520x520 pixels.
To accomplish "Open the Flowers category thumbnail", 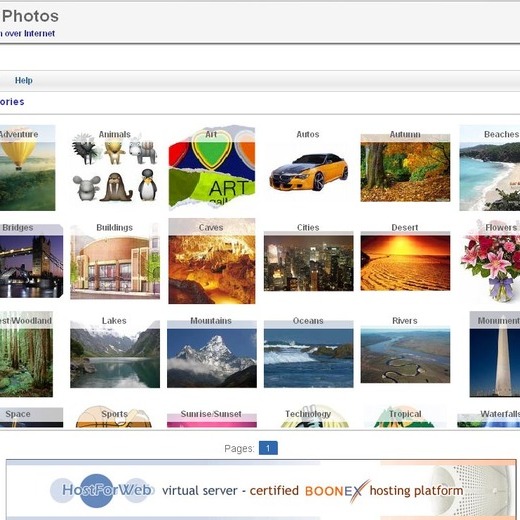I will point(490,261).
